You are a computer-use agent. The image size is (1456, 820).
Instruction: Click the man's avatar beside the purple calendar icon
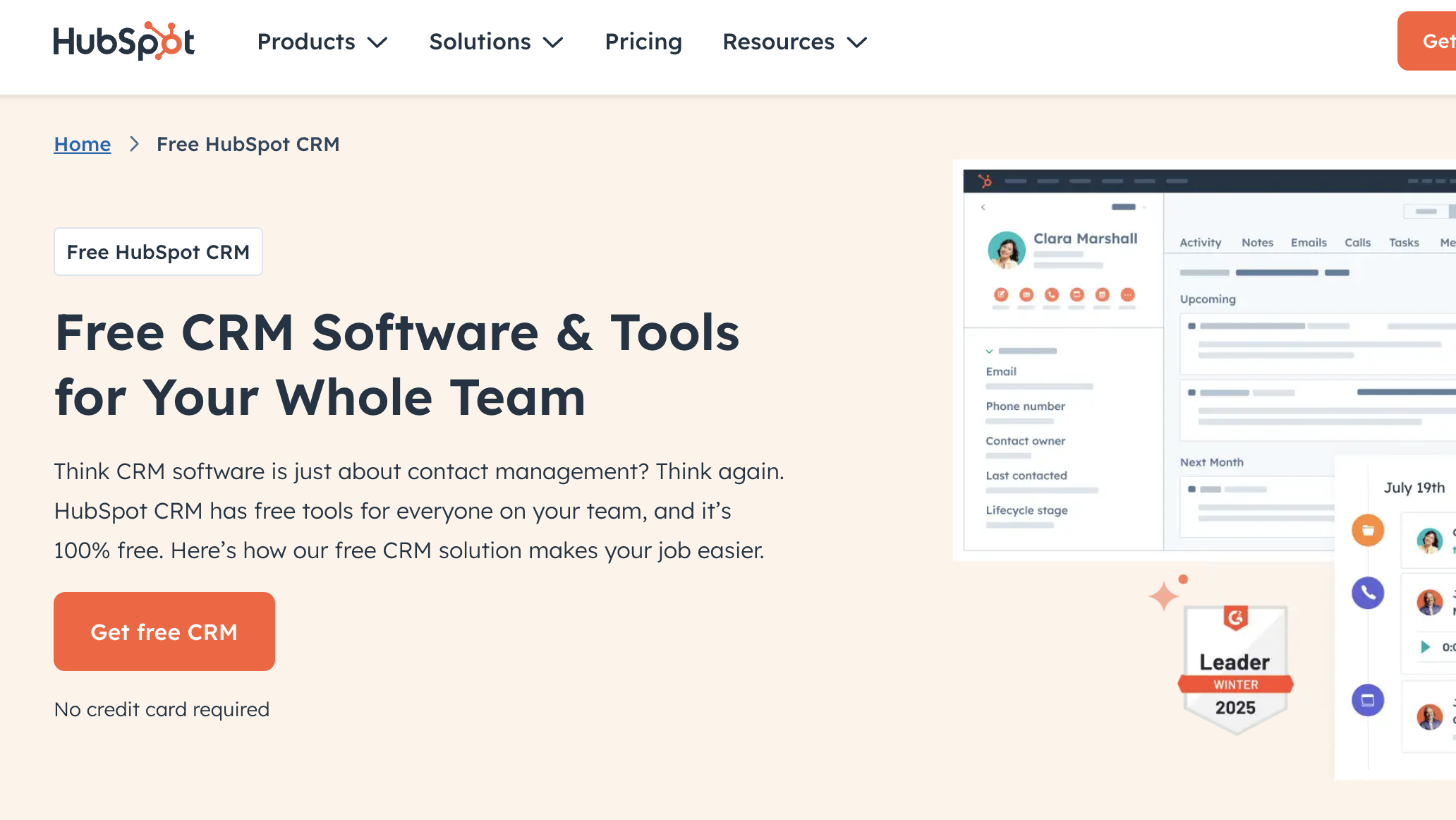[1430, 717]
